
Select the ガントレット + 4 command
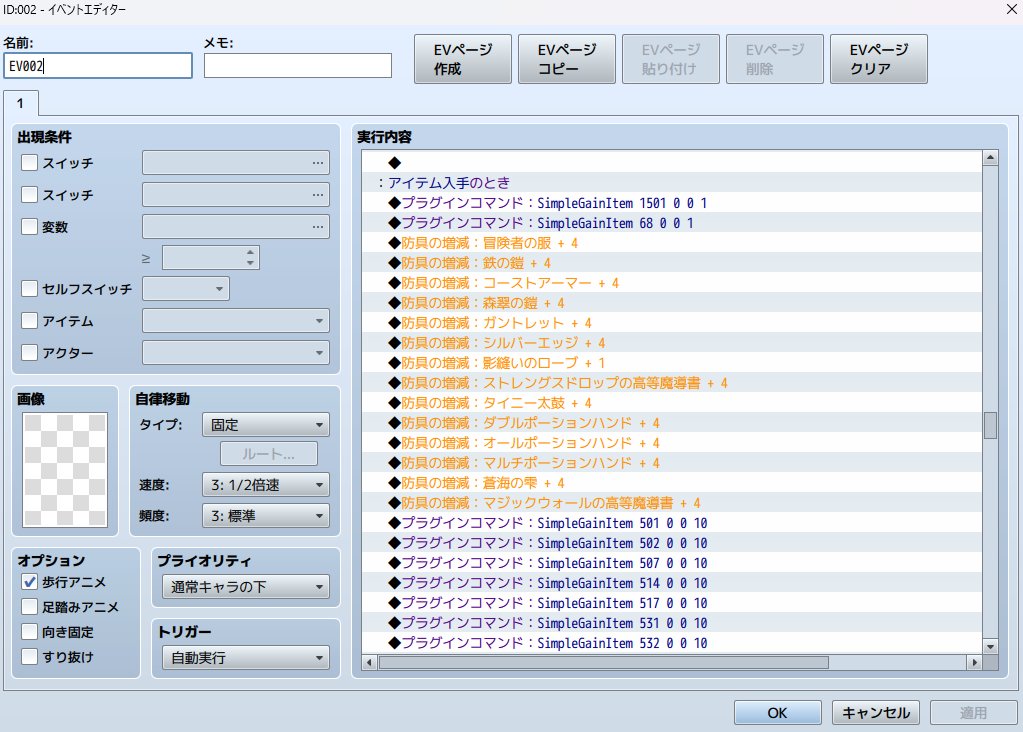coord(671,323)
